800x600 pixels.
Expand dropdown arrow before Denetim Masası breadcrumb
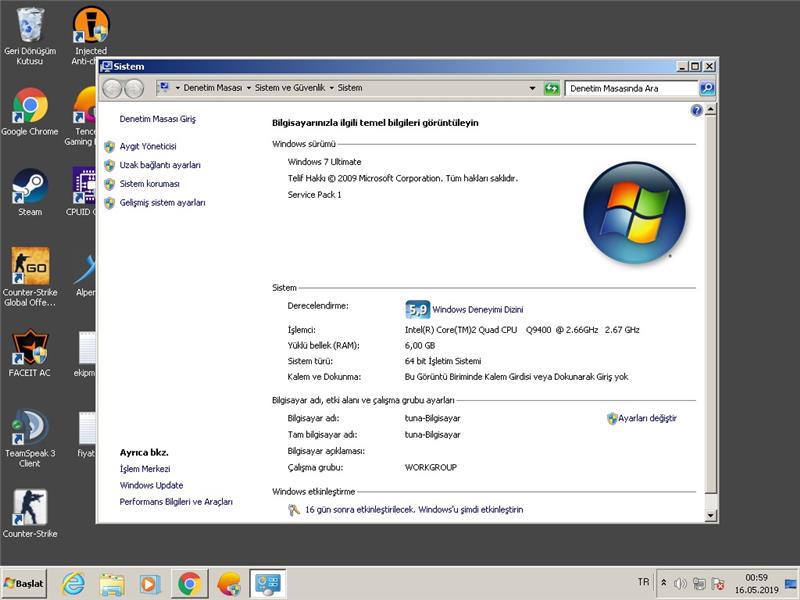click(x=178, y=88)
